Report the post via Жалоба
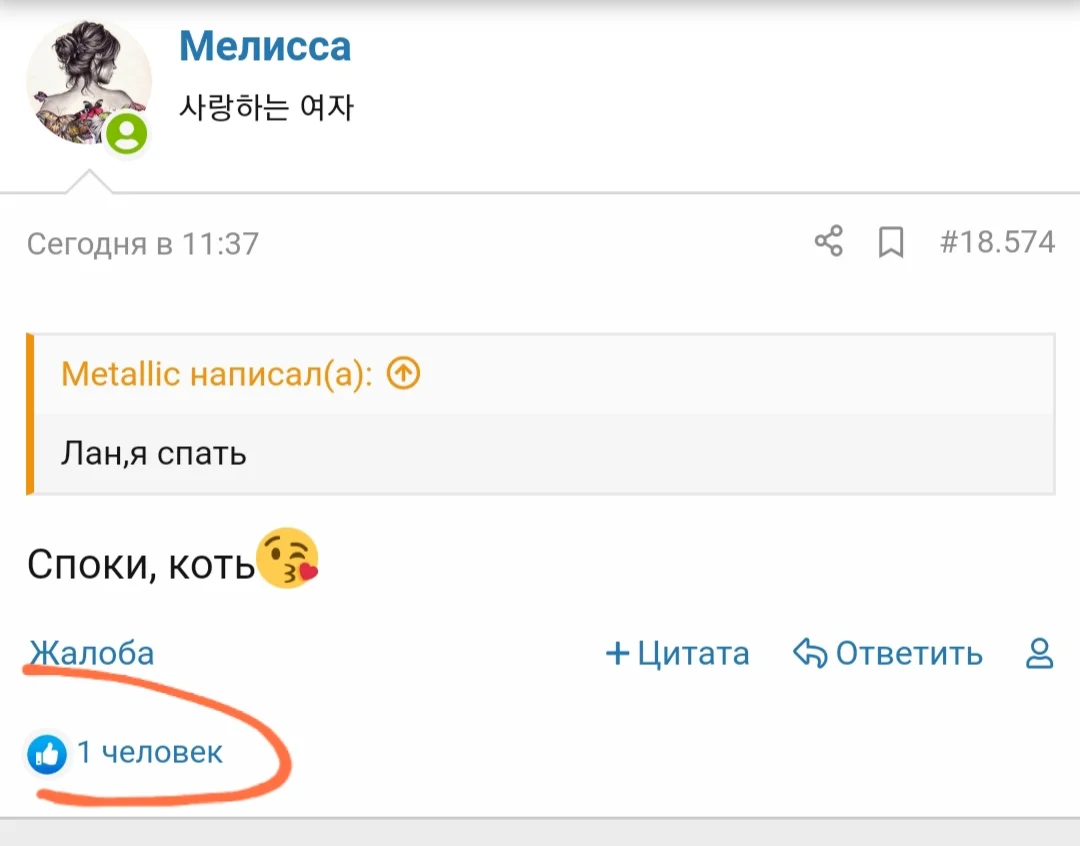The height and width of the screenshot is (846, 1080). point(92,653)
